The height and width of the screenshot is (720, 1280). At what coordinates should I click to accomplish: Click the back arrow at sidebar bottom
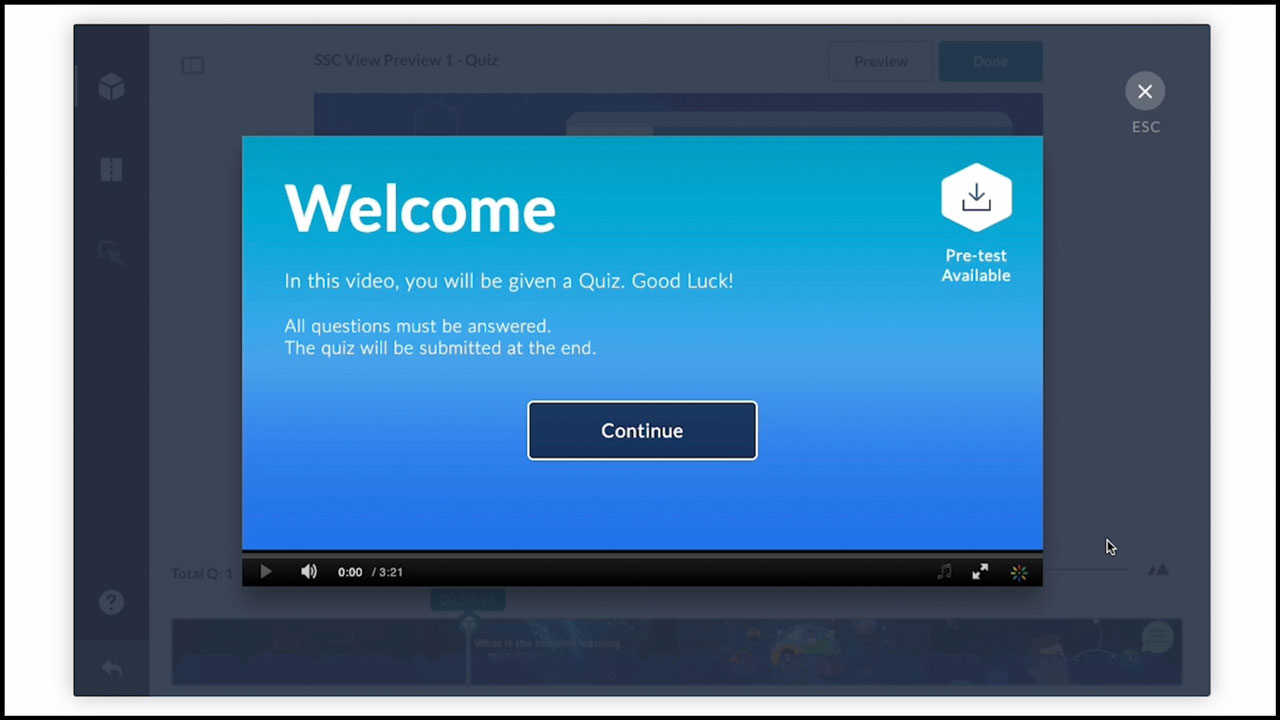pyautogui.click(x=111, y=668)
